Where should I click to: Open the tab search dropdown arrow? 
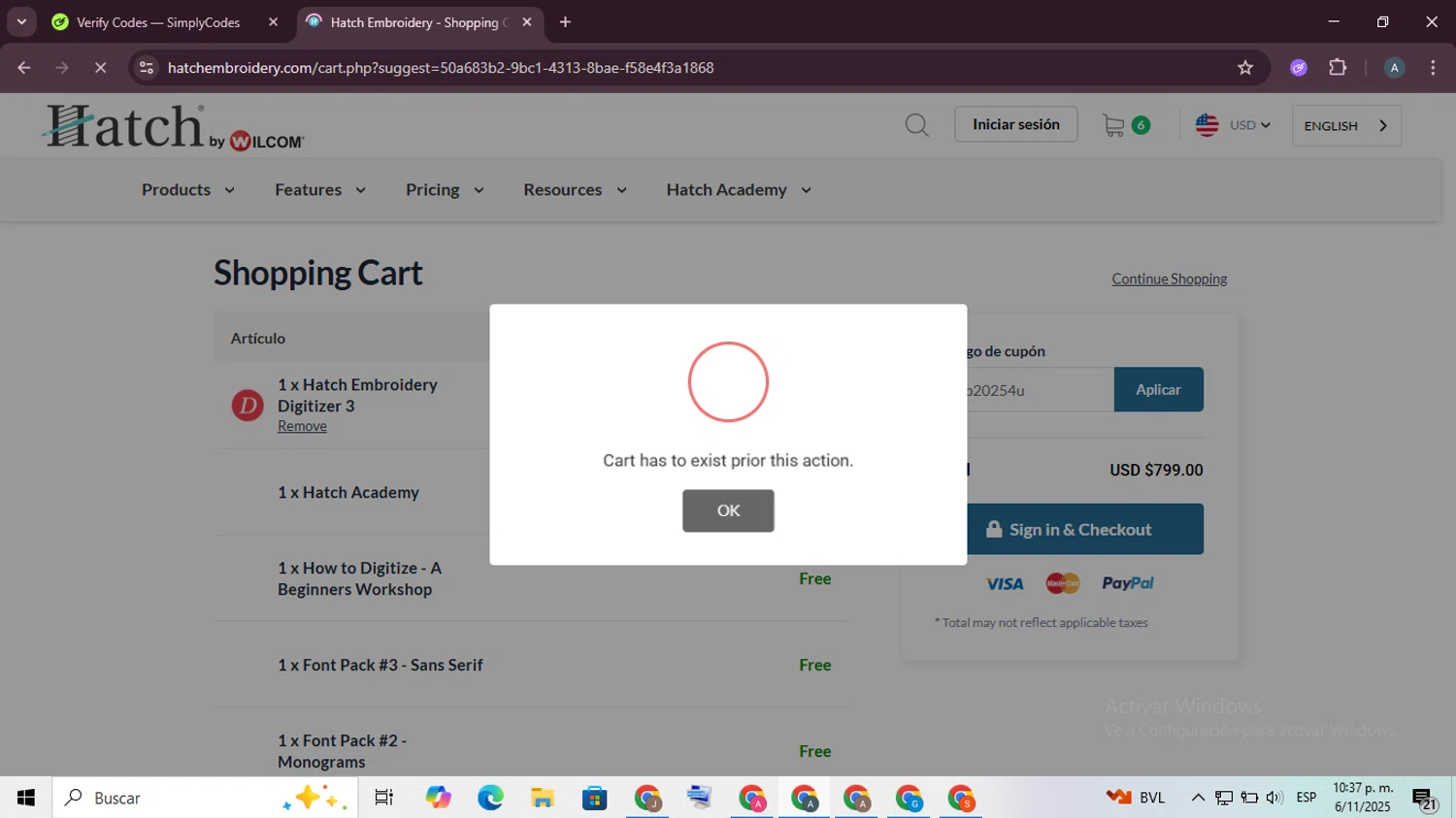pos(21,21)
